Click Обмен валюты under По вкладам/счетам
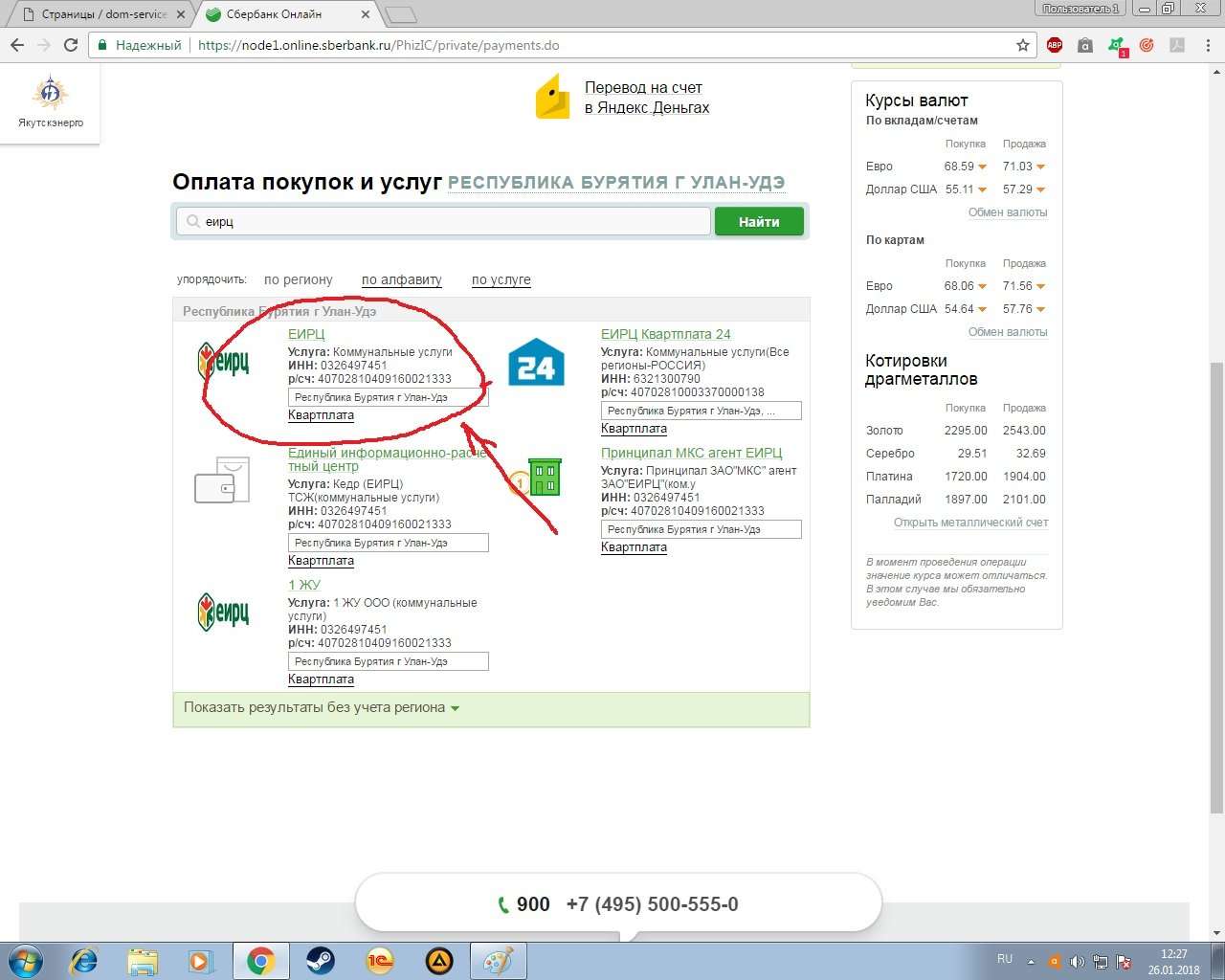This screenshot has width=1225, height=980. [1008, 212]
